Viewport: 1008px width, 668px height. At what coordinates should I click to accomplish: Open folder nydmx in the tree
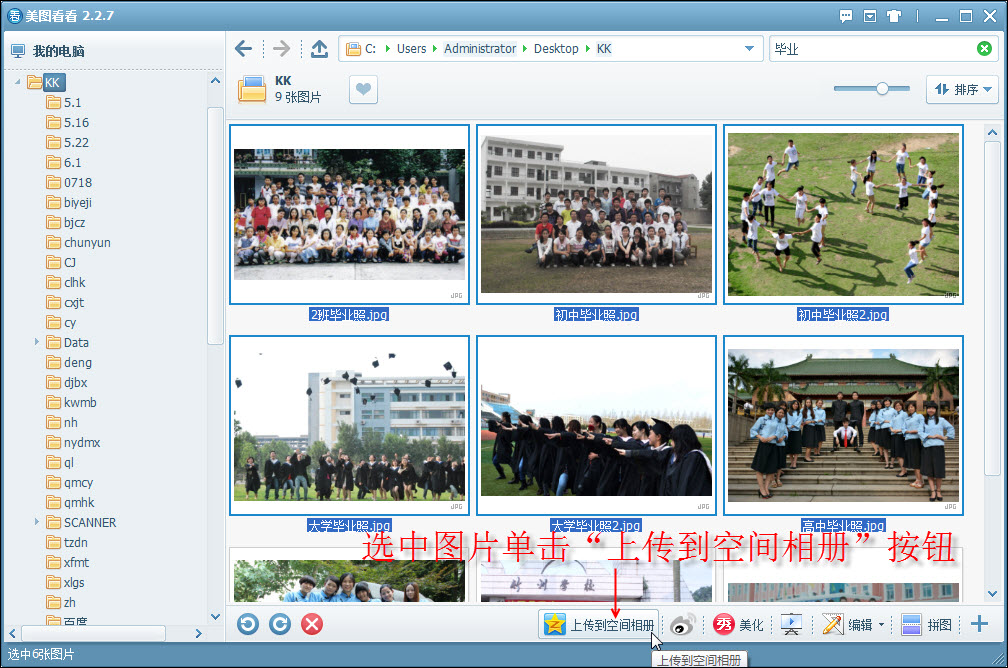[x=73, y=442]
